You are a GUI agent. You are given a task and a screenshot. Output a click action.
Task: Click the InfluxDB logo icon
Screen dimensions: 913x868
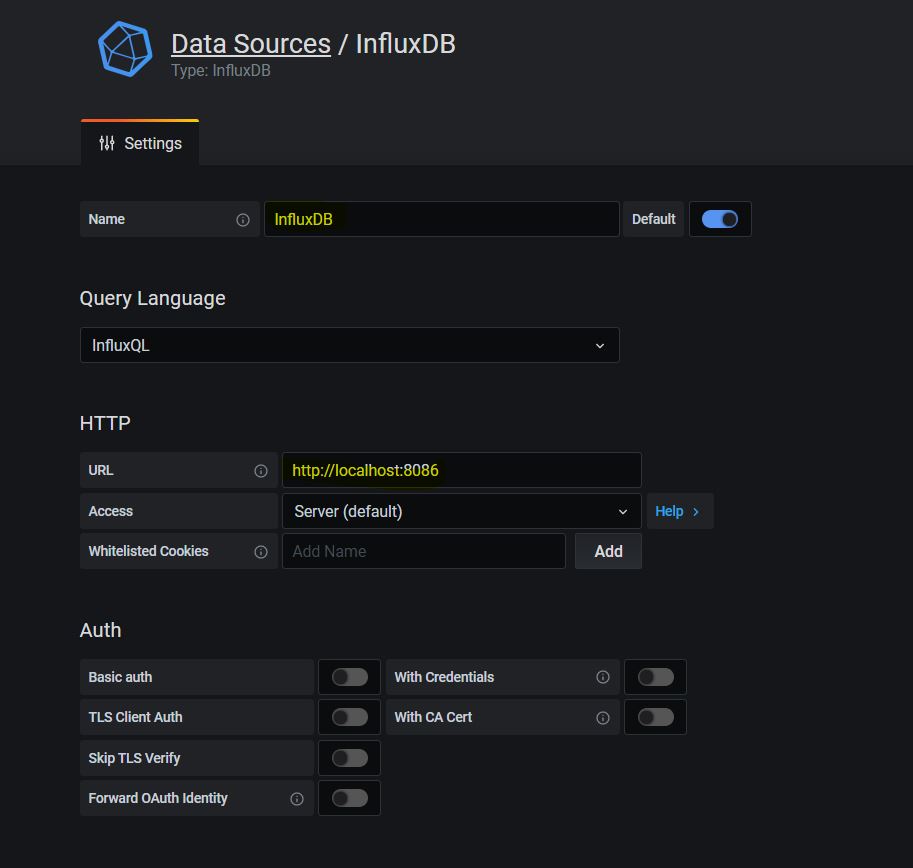pos(125,49)
